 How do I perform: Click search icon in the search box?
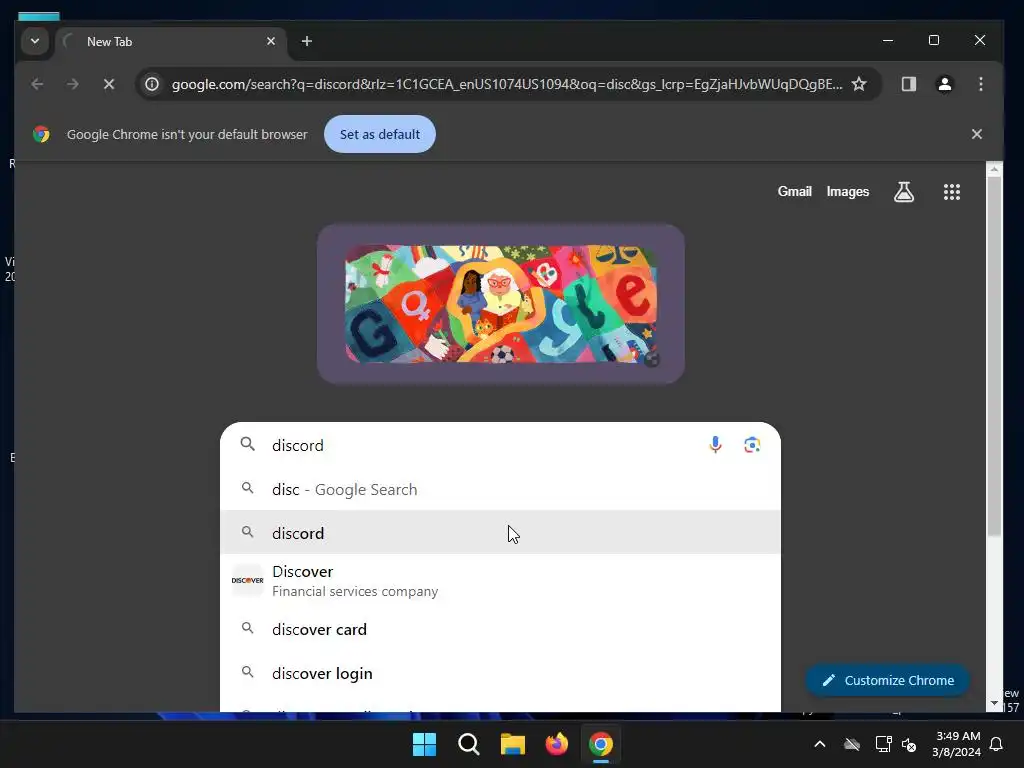[248, 444]
